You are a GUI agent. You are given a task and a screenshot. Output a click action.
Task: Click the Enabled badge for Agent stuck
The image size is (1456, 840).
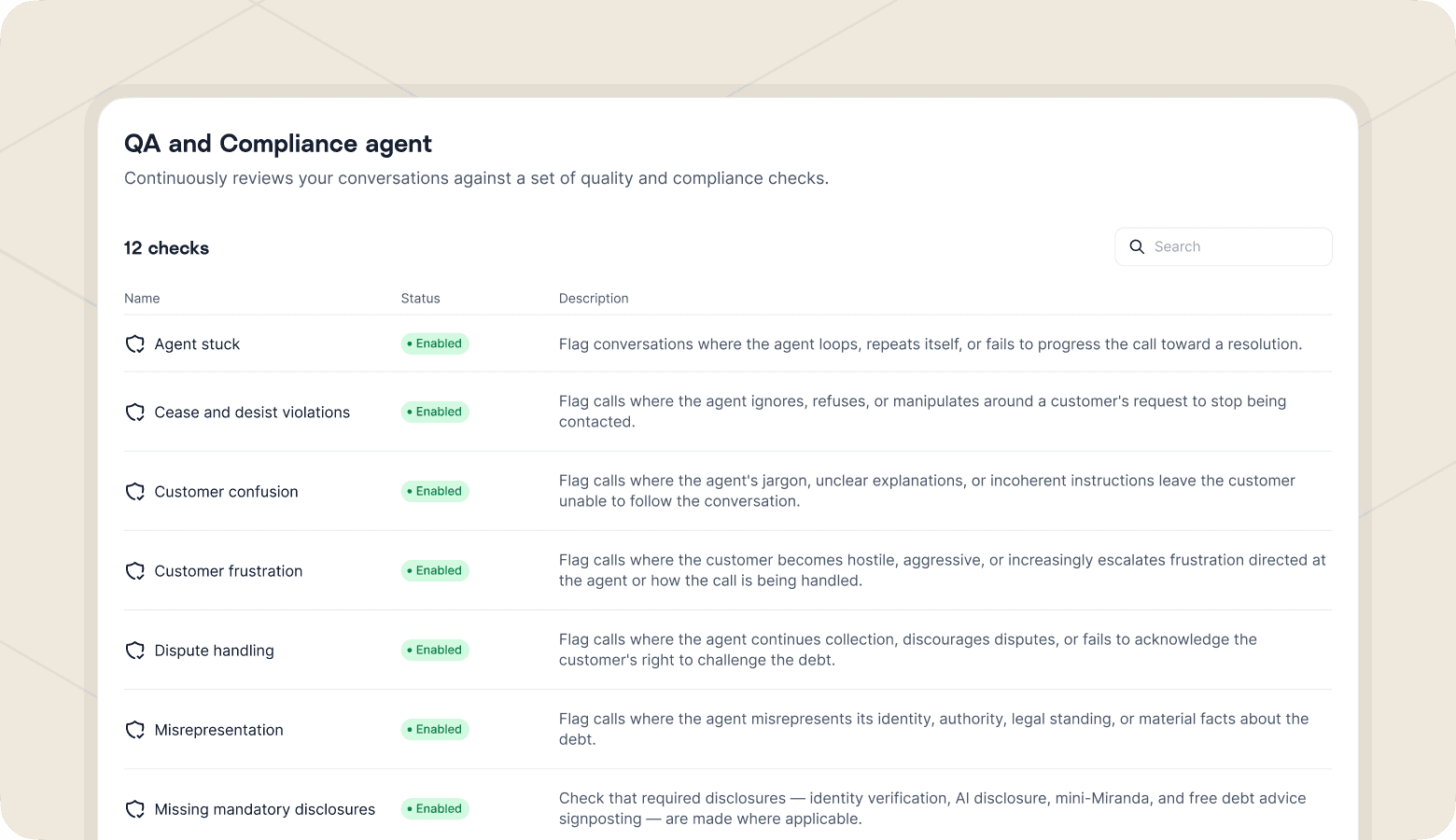[435, 343]
